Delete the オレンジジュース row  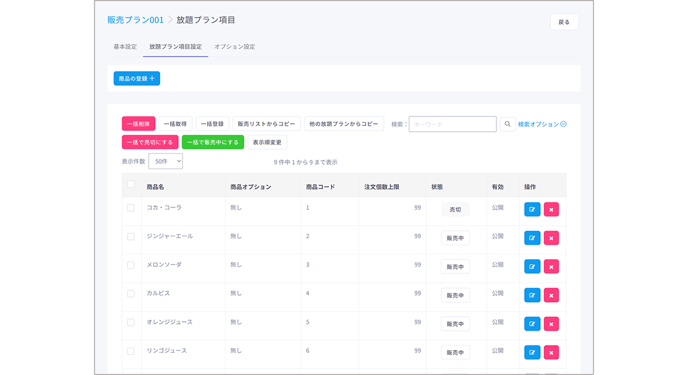[x=551, y=324]
